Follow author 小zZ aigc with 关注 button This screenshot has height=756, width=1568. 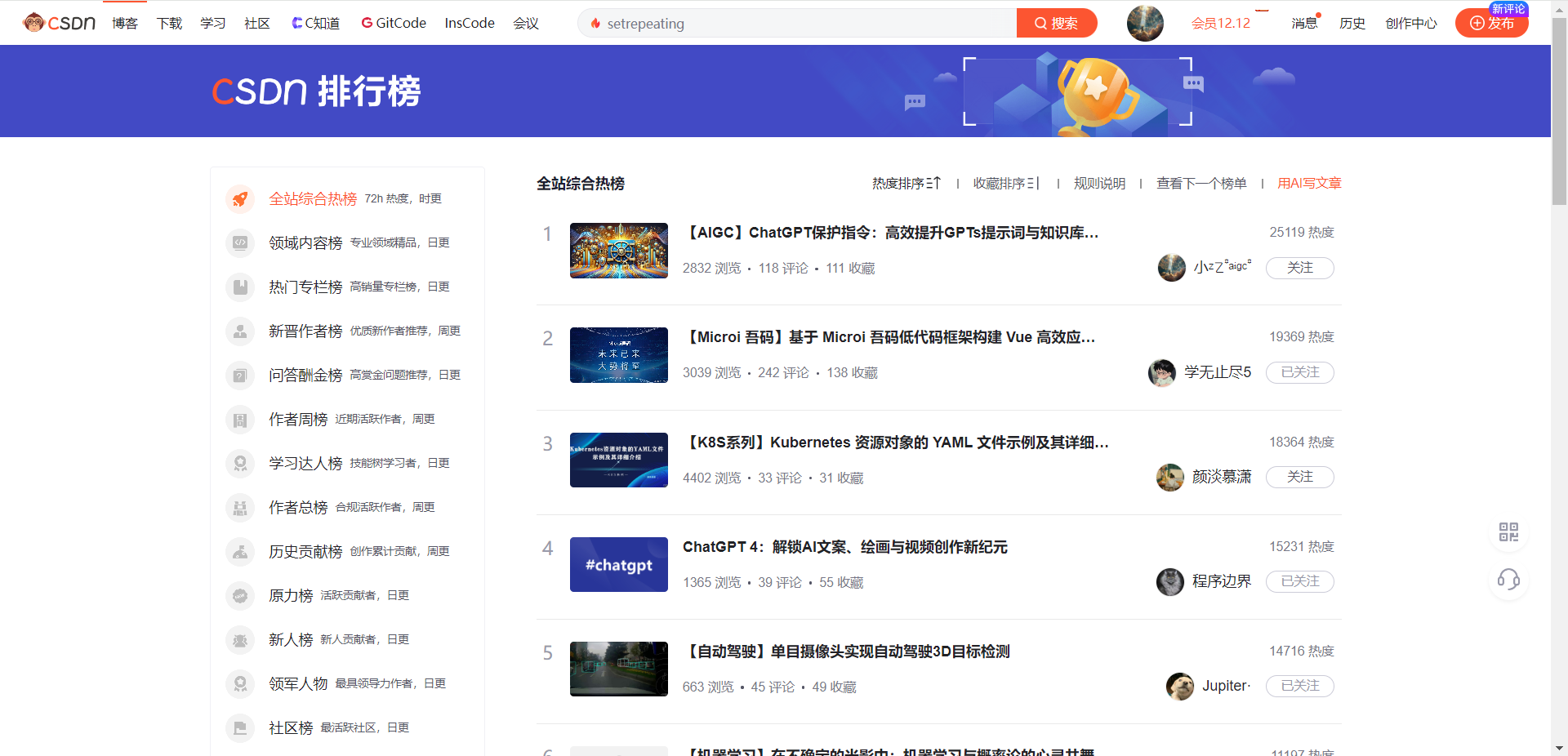click(1299, 268)
